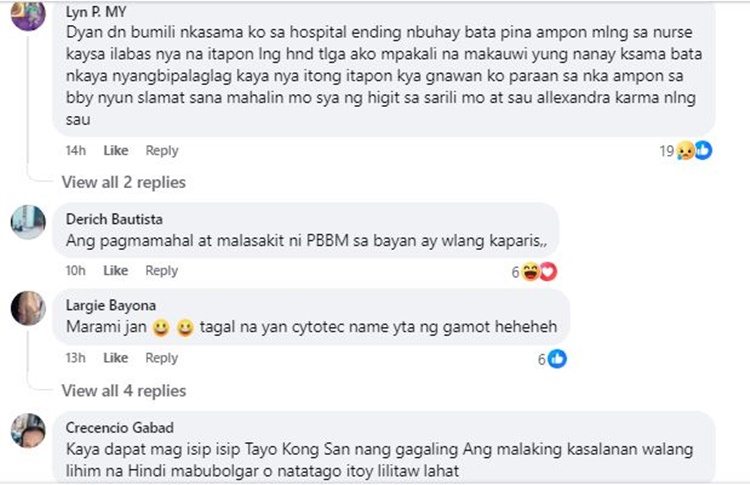Viewport: 750px width, 485px height.
Task: Expand 'View all 4 replies' thread
Action: [x=123, y=391]
